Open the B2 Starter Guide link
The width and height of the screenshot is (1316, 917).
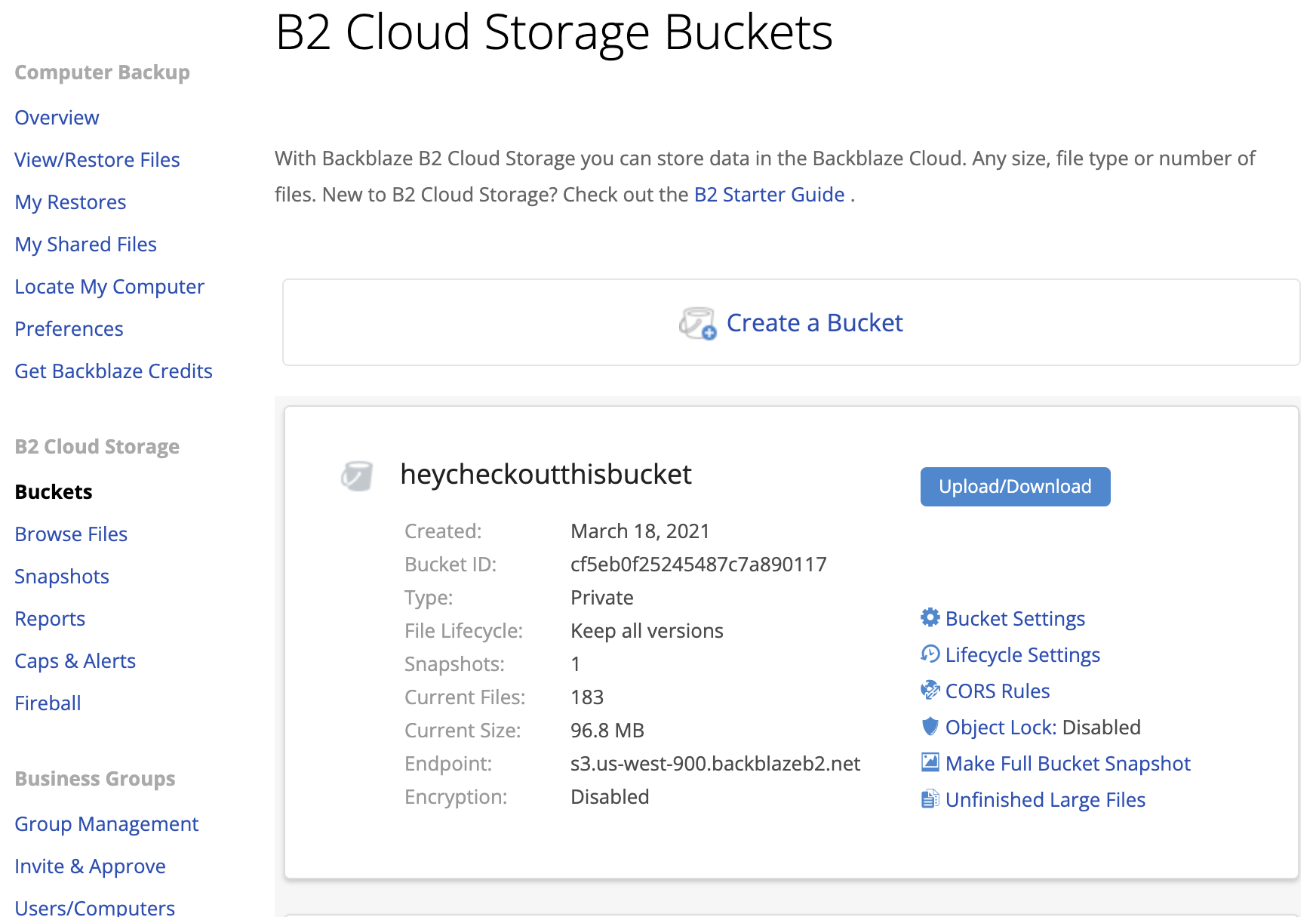click(x=769, y=195)
